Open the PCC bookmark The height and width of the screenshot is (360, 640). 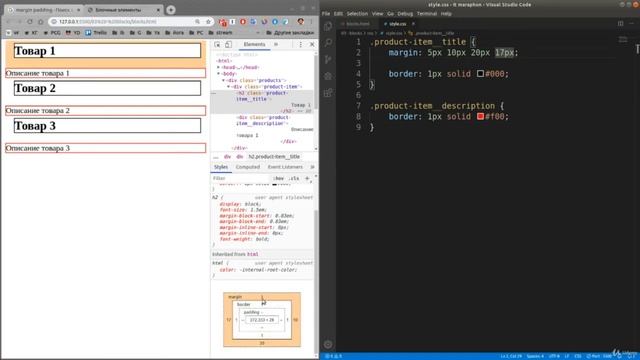click(52, 32)
